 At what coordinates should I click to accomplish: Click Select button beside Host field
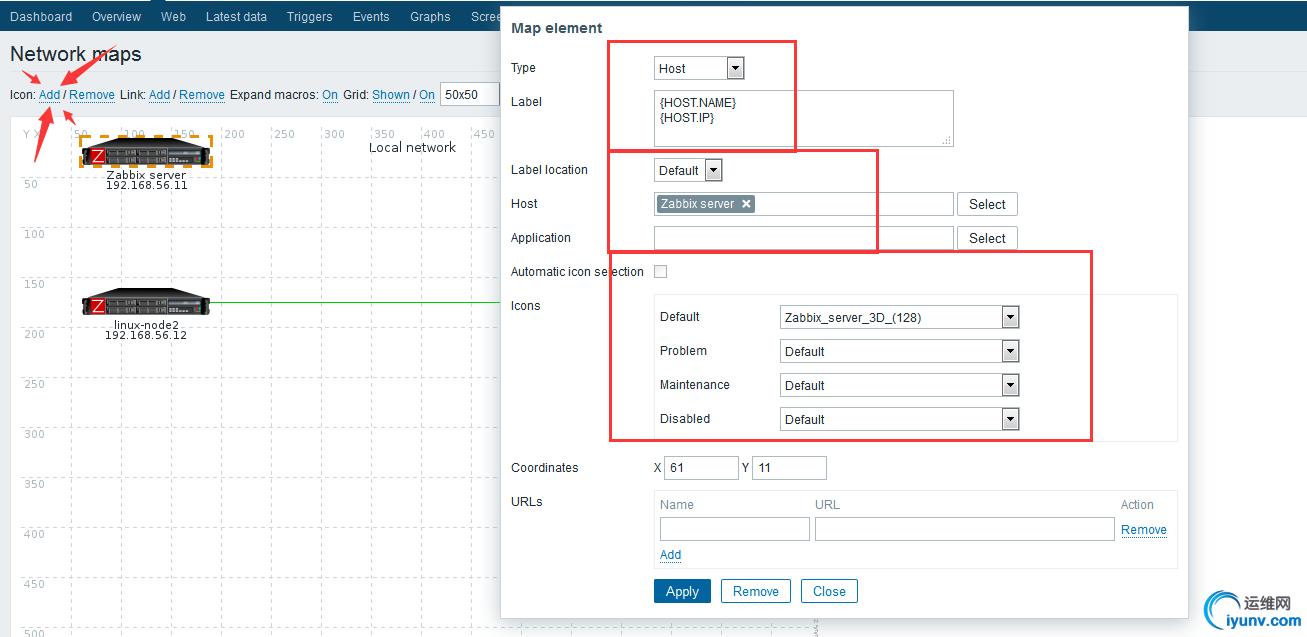pyautogui.click(x=987, y=204)
